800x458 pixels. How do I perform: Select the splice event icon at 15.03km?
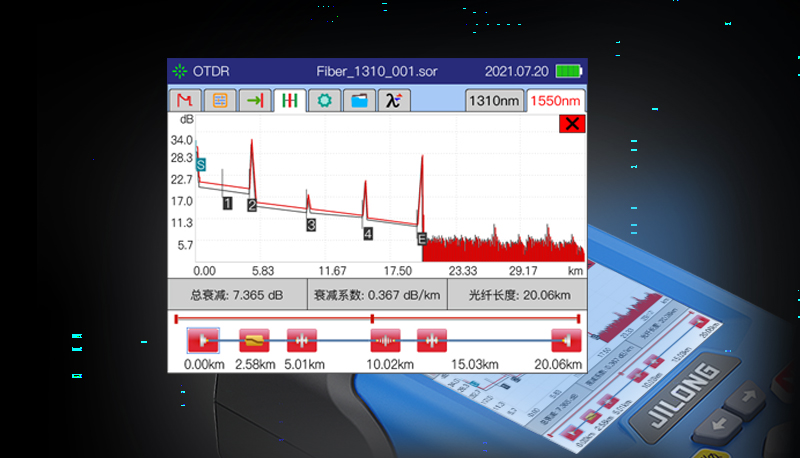pos(432,340)
